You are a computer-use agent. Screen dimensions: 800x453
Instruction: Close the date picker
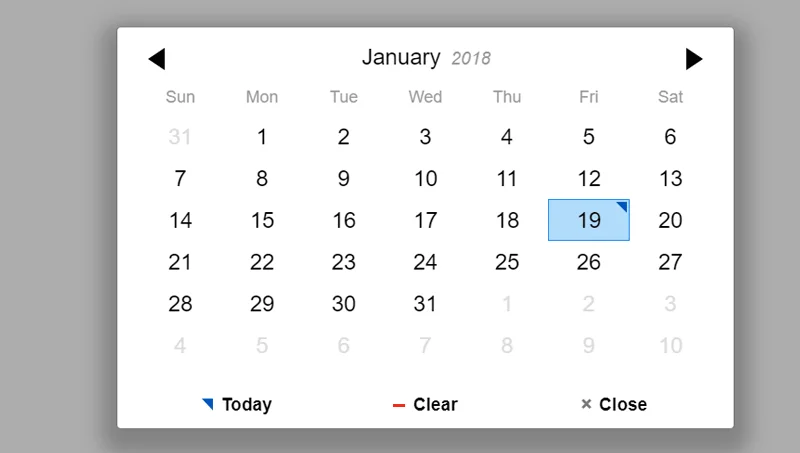click(614, 405)
